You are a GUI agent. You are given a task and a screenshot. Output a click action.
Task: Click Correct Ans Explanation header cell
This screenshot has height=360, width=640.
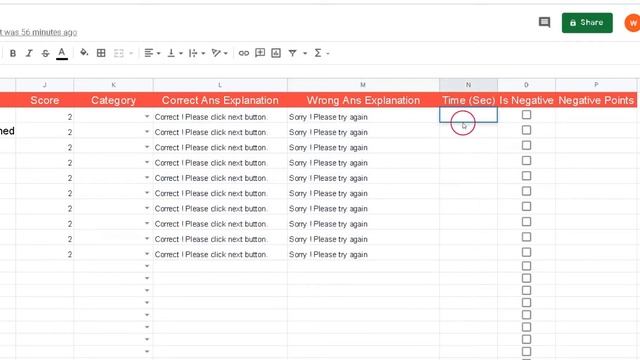220,100
